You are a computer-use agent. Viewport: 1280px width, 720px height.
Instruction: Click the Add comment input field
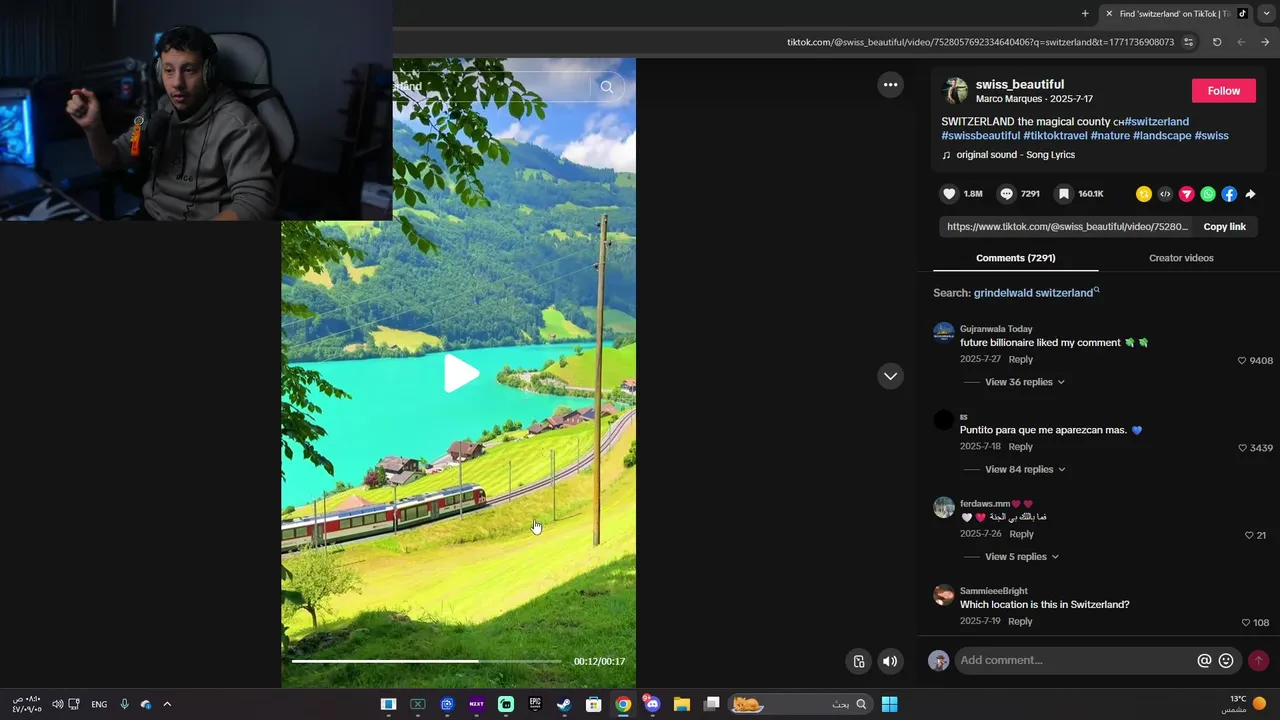click(x=1075, y=660)
